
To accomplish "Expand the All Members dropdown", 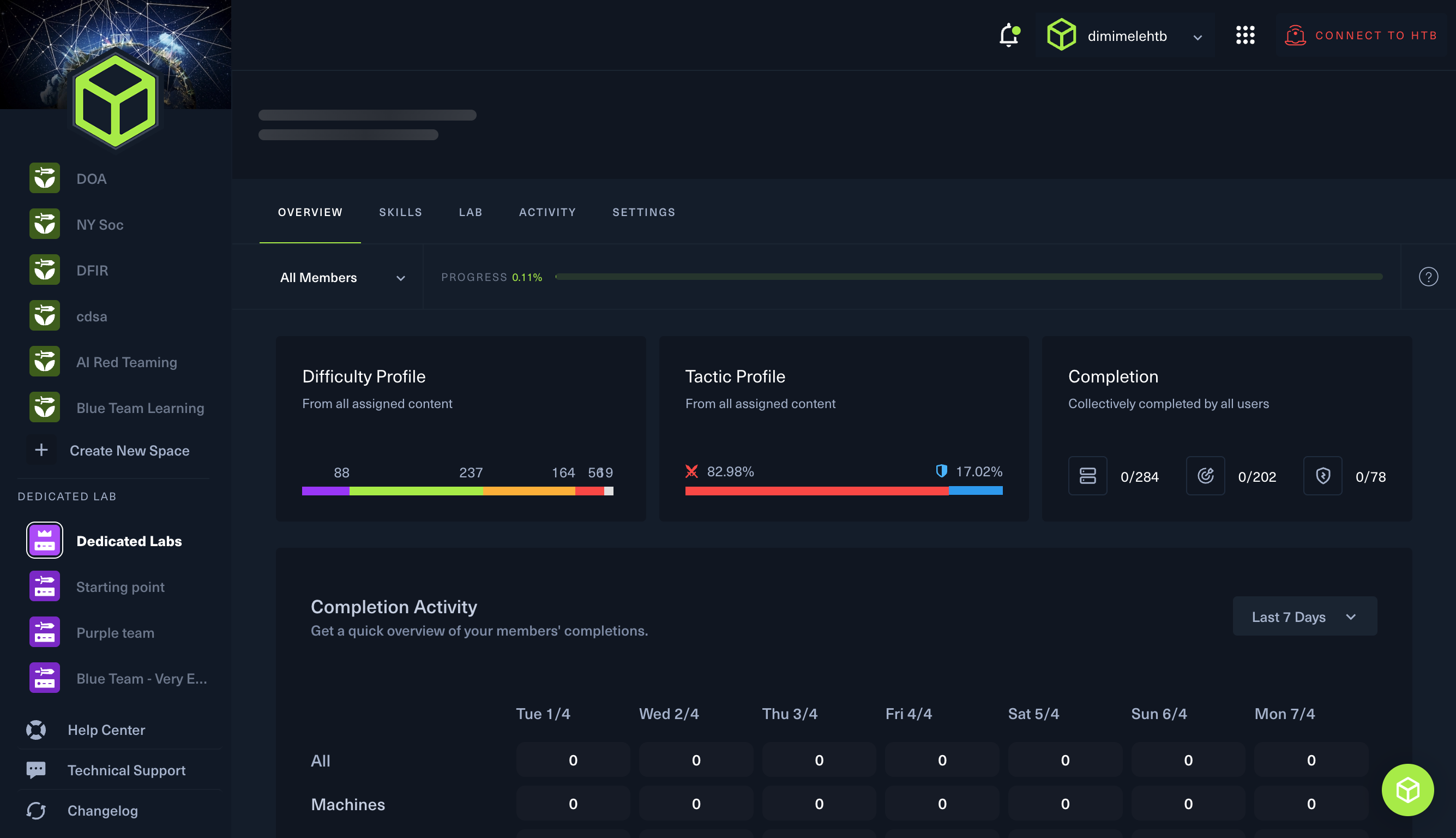I will pos(342,277).
